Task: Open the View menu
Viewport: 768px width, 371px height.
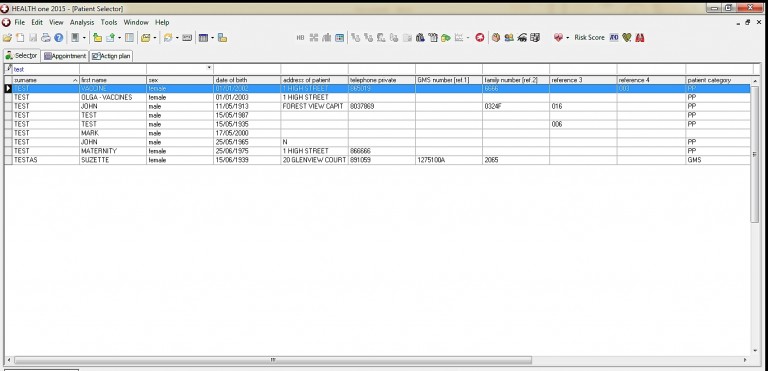Action: 56,23
